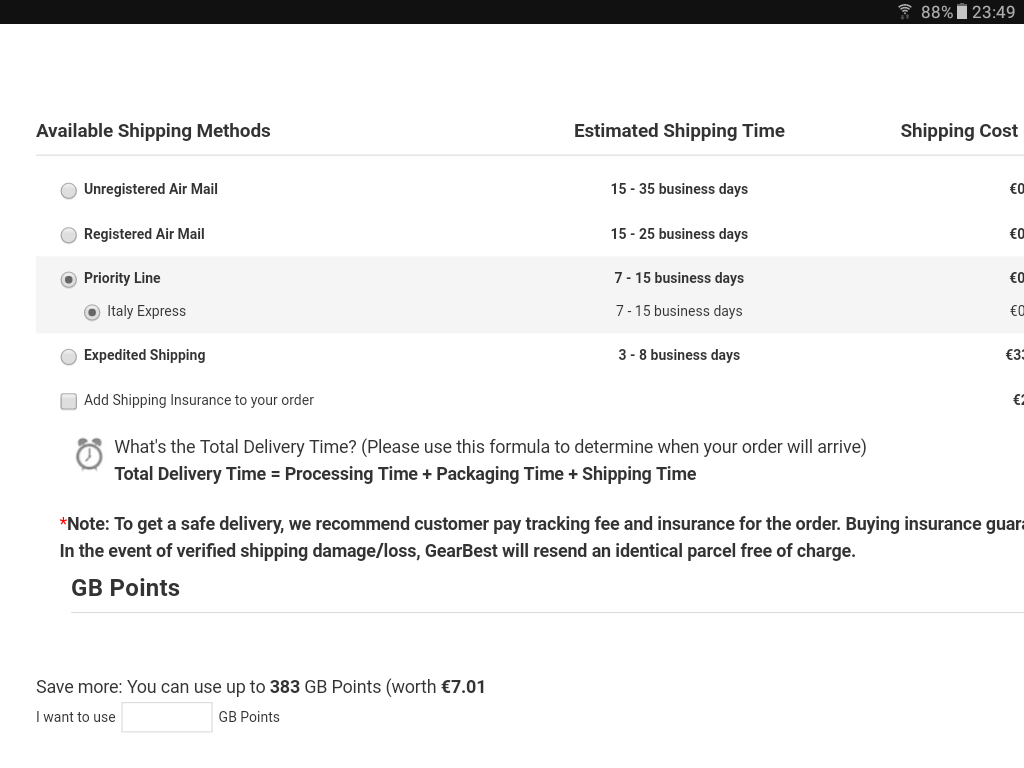The width and height of the screenshot is (1024, 768).
Task: Click the Expedited Shipping label text
Action: point(144,355)
